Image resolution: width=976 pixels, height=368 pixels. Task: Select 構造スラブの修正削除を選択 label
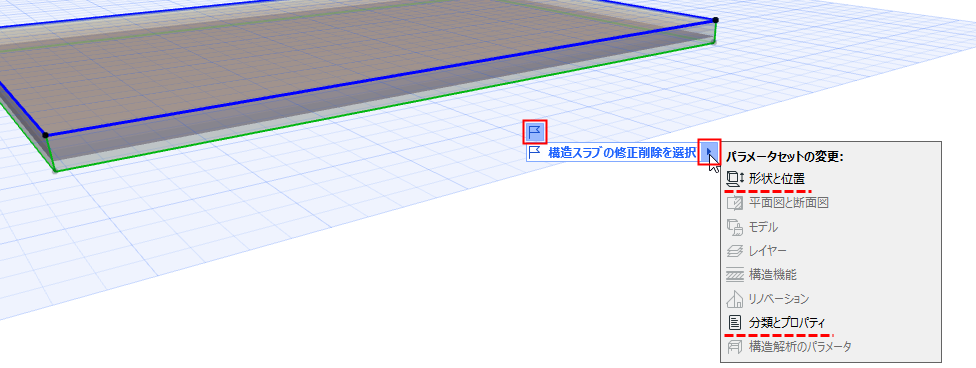(x=622, y=152)
